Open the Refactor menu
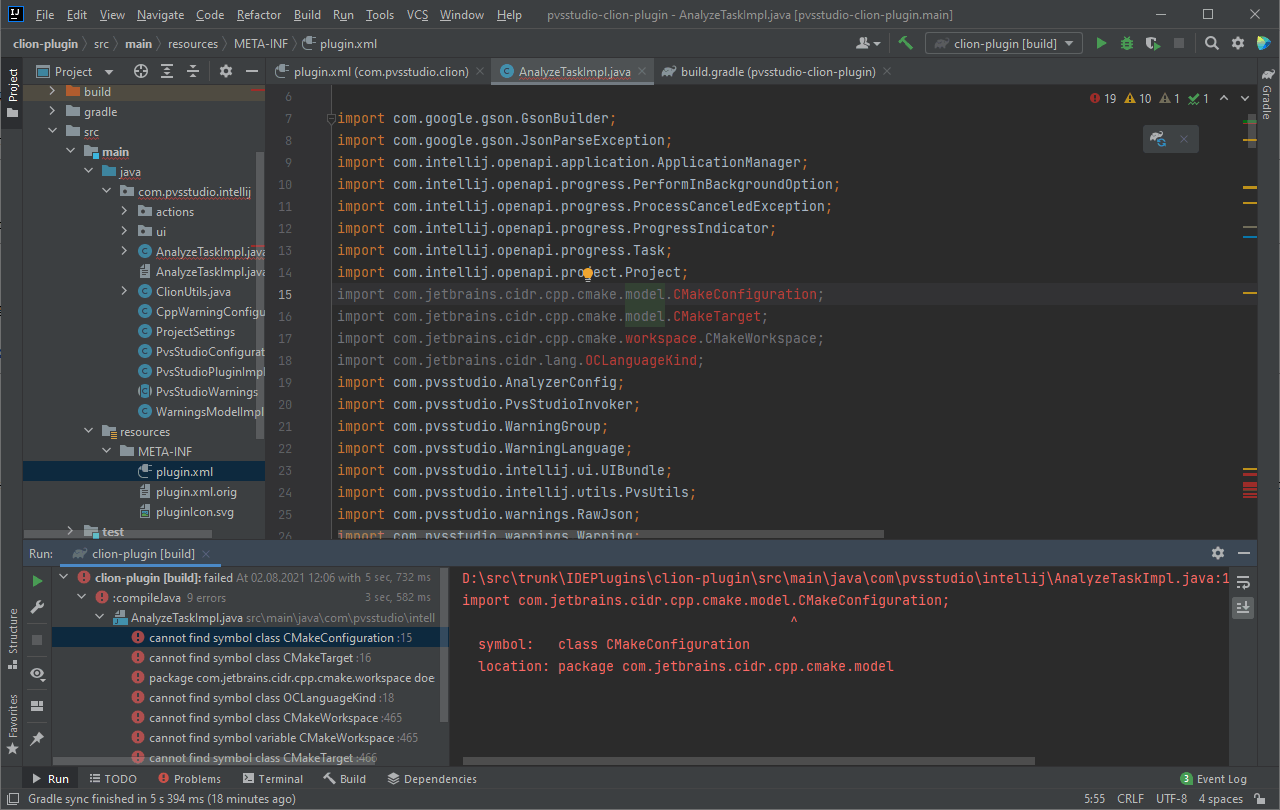Image resolution: width=1280 pixels, height=810 pixels. (259, 15)
